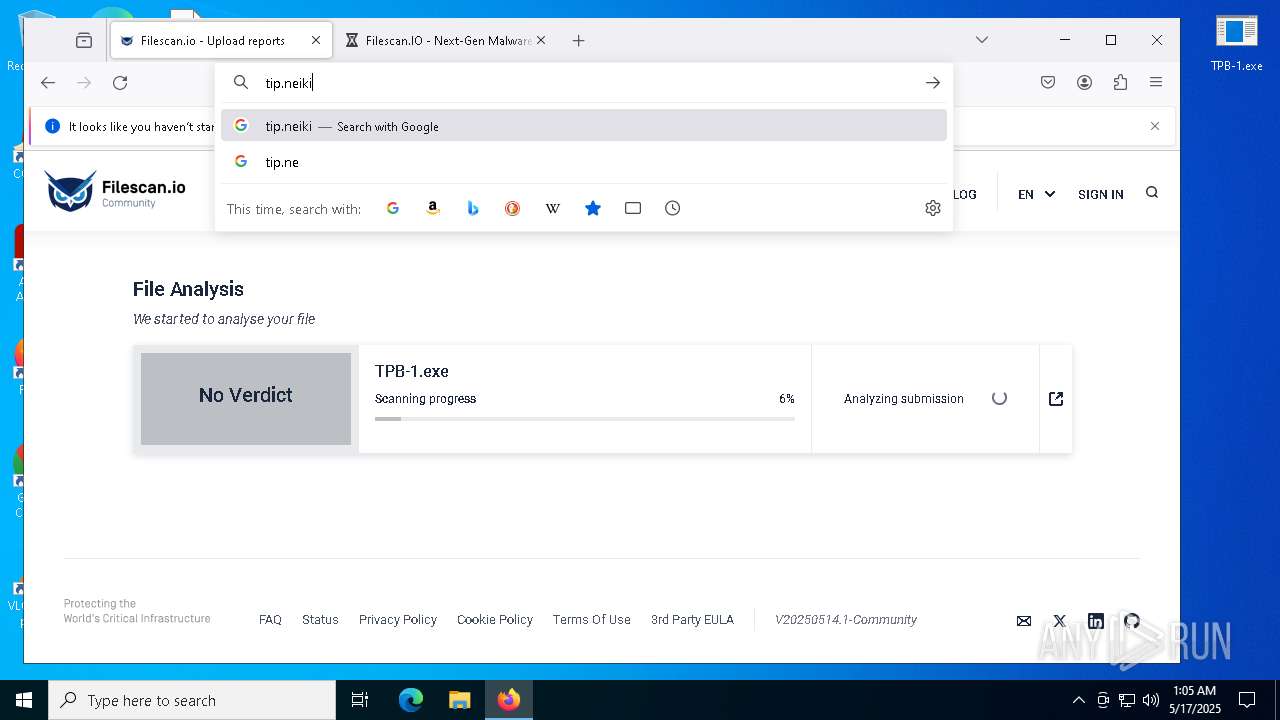The image size is (1280, 720).
Task: Close the Next-Gen Malware tab
Action: 541,41
